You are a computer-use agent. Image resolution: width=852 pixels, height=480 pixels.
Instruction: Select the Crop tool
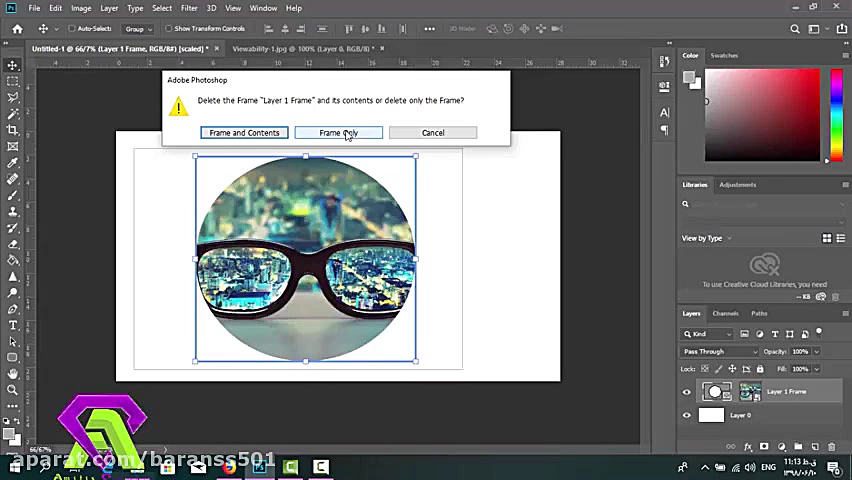pos(13,130)
